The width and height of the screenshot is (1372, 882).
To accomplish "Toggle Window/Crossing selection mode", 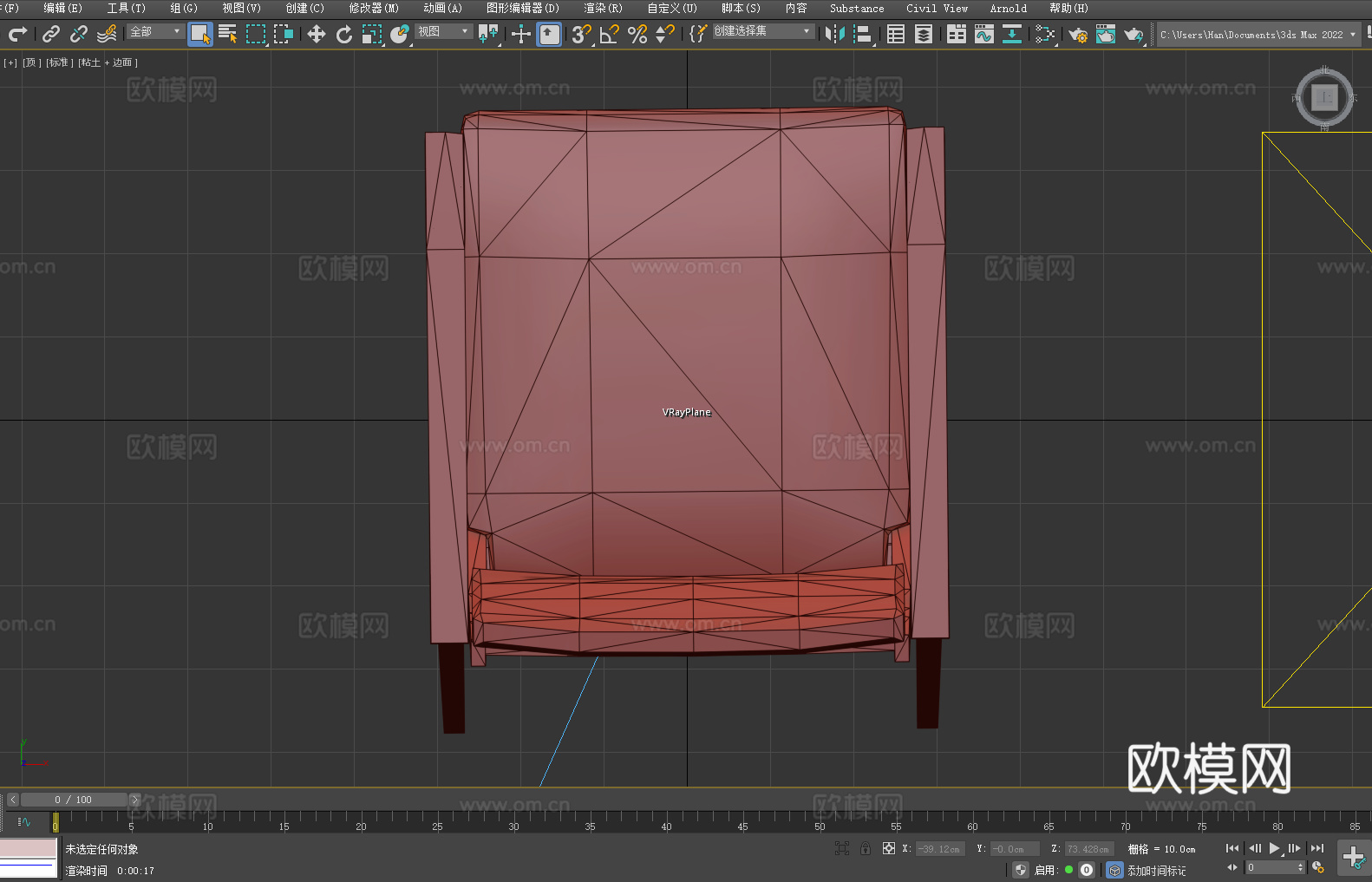I will [284, 34].
